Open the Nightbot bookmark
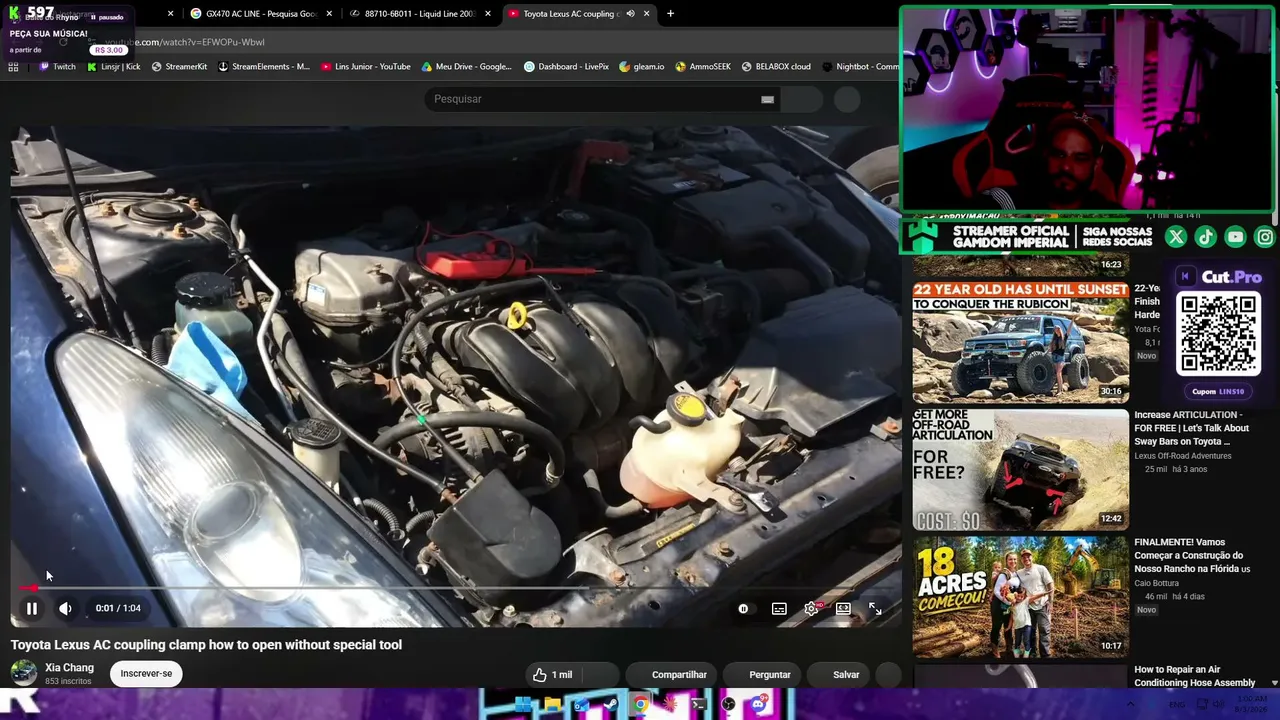Image resolution: width=1280 pixels, height=720 pixels. (860, 67)
